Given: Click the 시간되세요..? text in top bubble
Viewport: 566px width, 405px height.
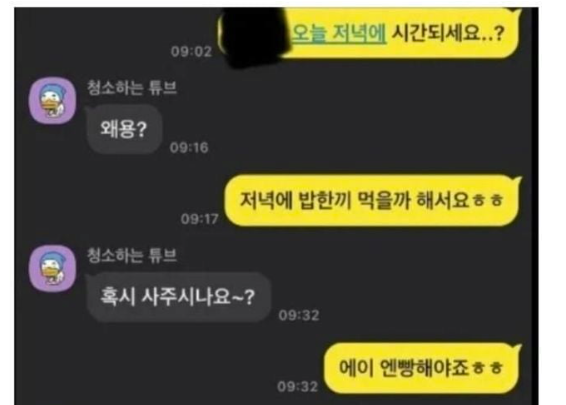Looking at the screenshot, I should (x=448, y=33).
